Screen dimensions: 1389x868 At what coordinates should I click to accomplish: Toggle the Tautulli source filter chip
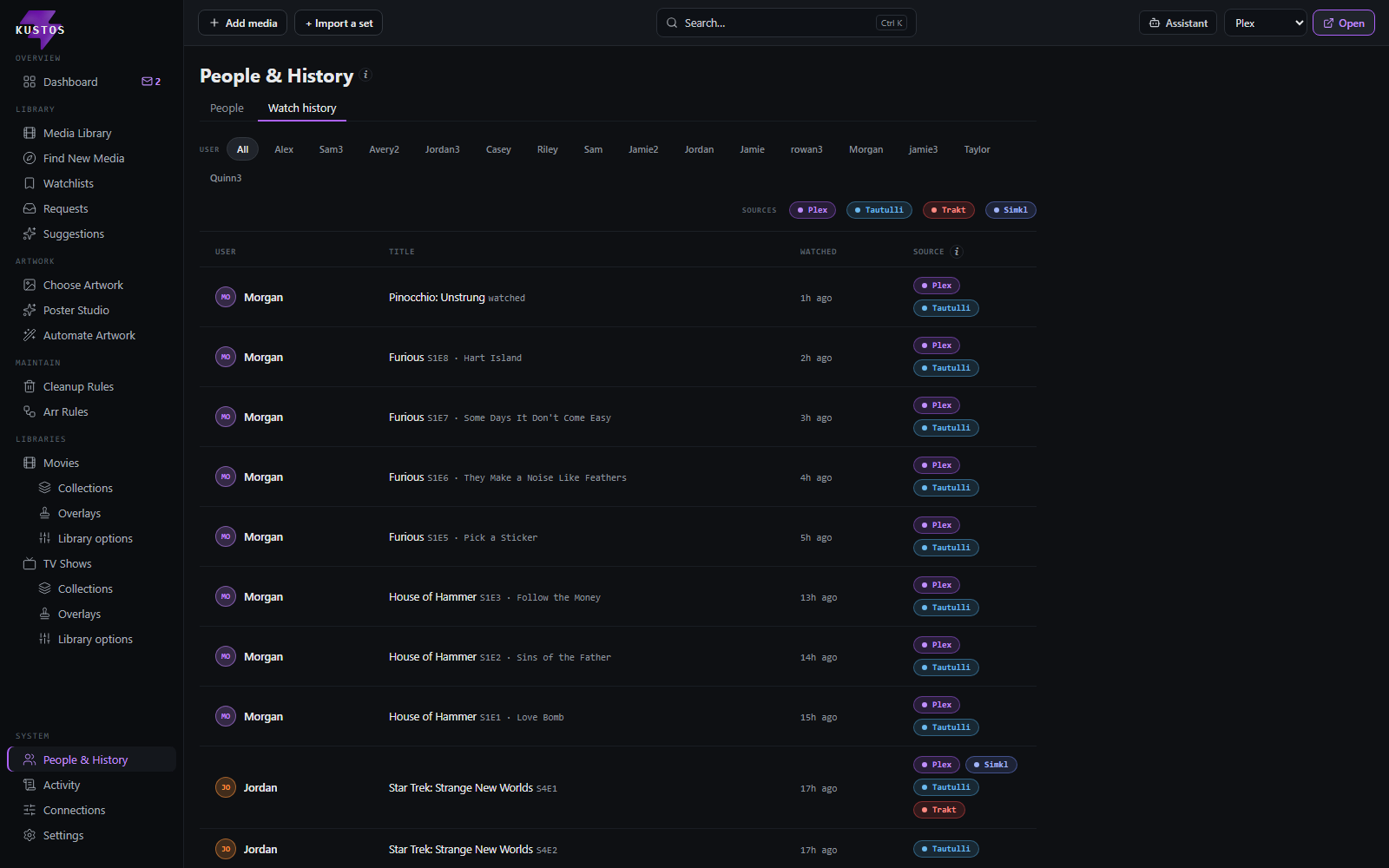pos(879,210)
